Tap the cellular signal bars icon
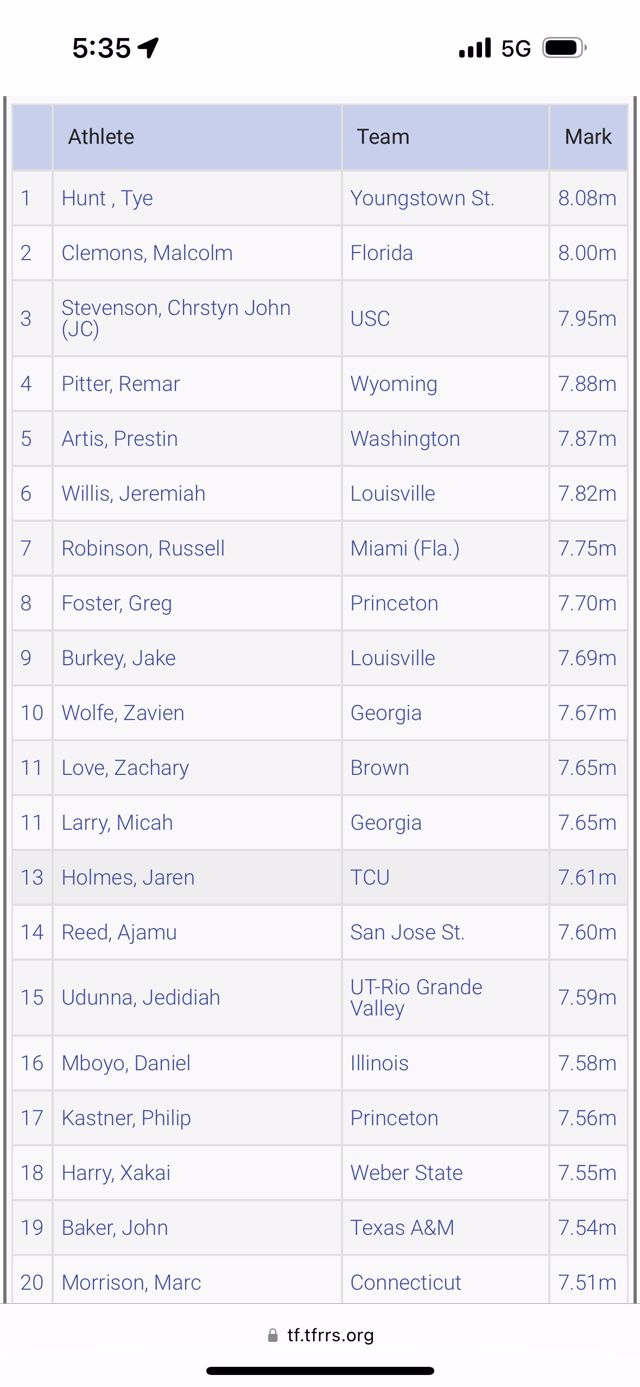Viewport: 640px width, 1387px height. click(475, 47)
